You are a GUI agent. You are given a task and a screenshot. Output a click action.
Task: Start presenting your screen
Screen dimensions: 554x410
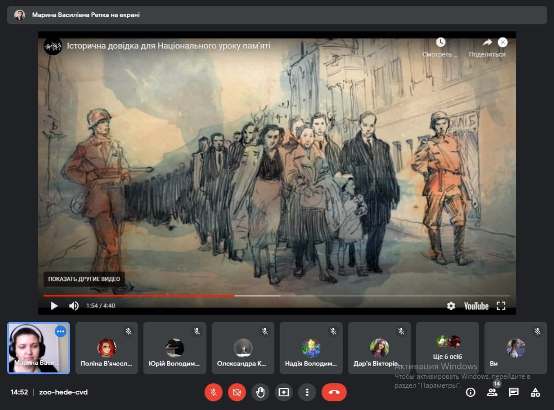click(284, 392)
